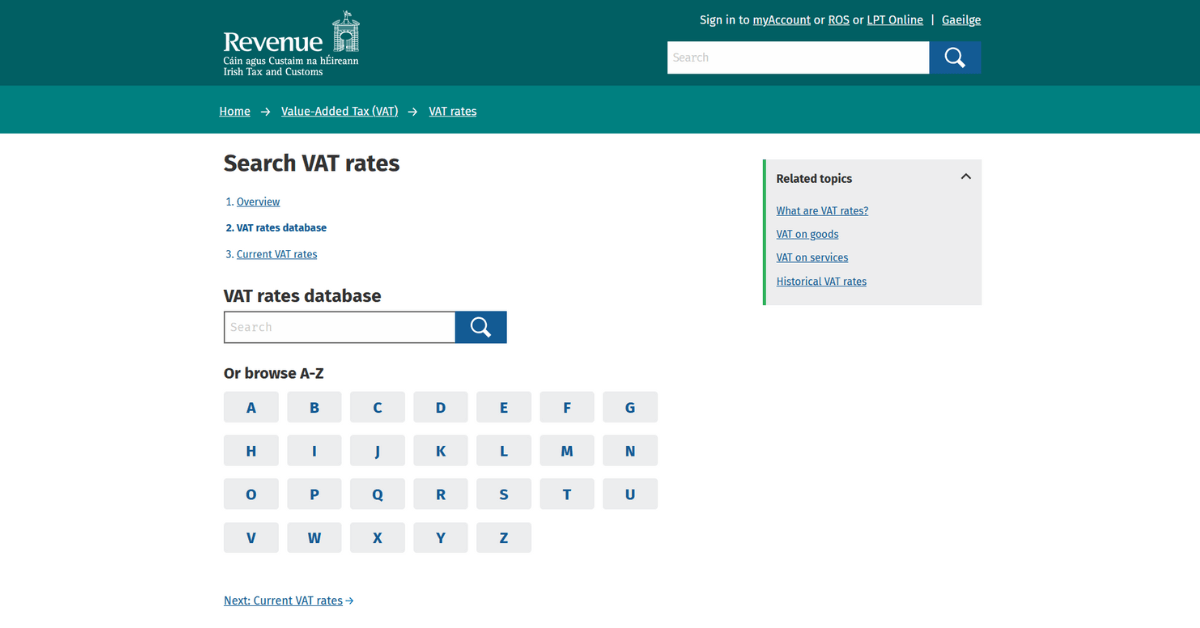Screen dimensions: 1200x628
Task: Select letter V from the A-Z browser
Action: 251,537
